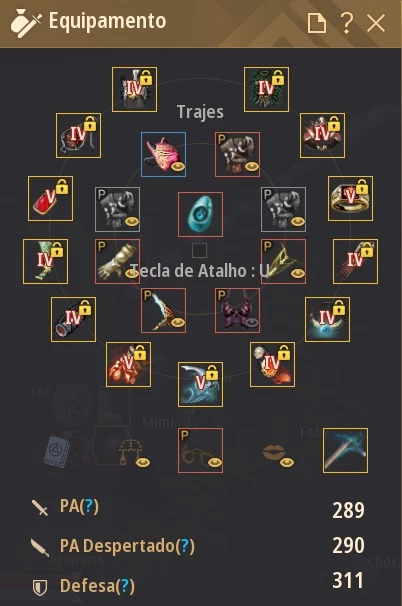Click the blue alchemy stone slot
Image resolution: width=402 pixels, height=606 pixels.
point(200,214)
